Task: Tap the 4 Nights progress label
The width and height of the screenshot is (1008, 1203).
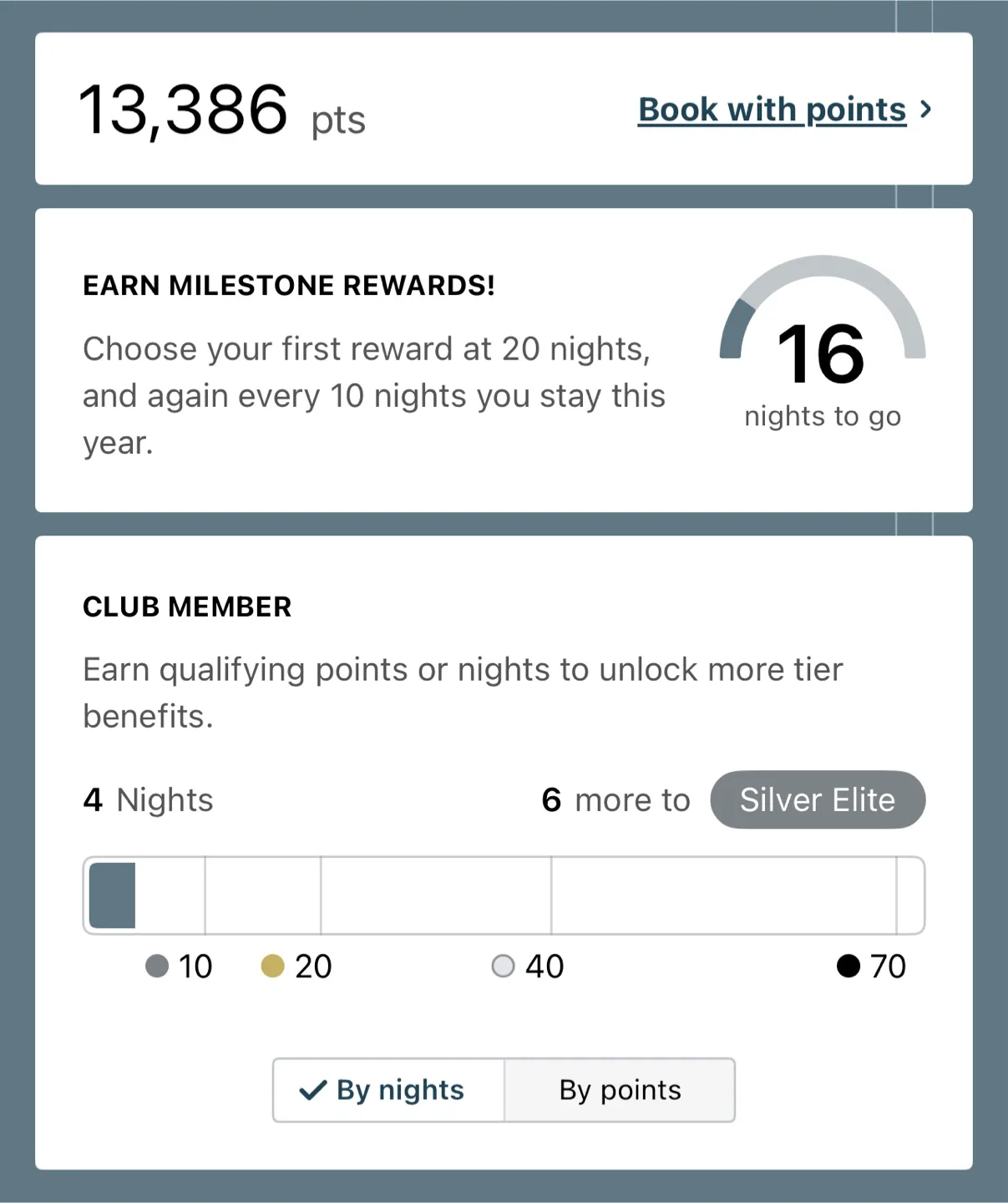Action: point(148,800)
